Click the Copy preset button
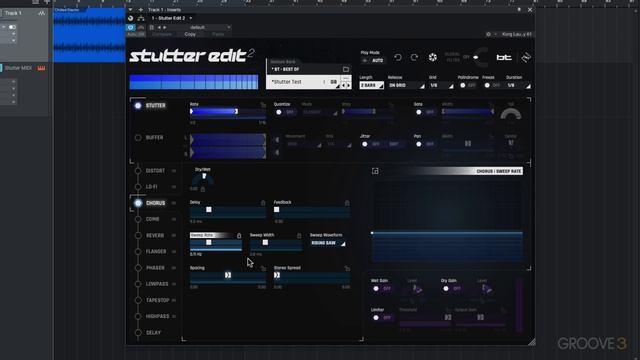The width and height of the screenshot is (640, 360). click(190, 34)
